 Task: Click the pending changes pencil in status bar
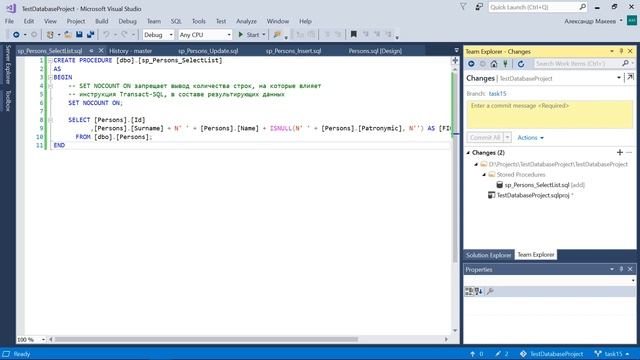click(498, 354)
